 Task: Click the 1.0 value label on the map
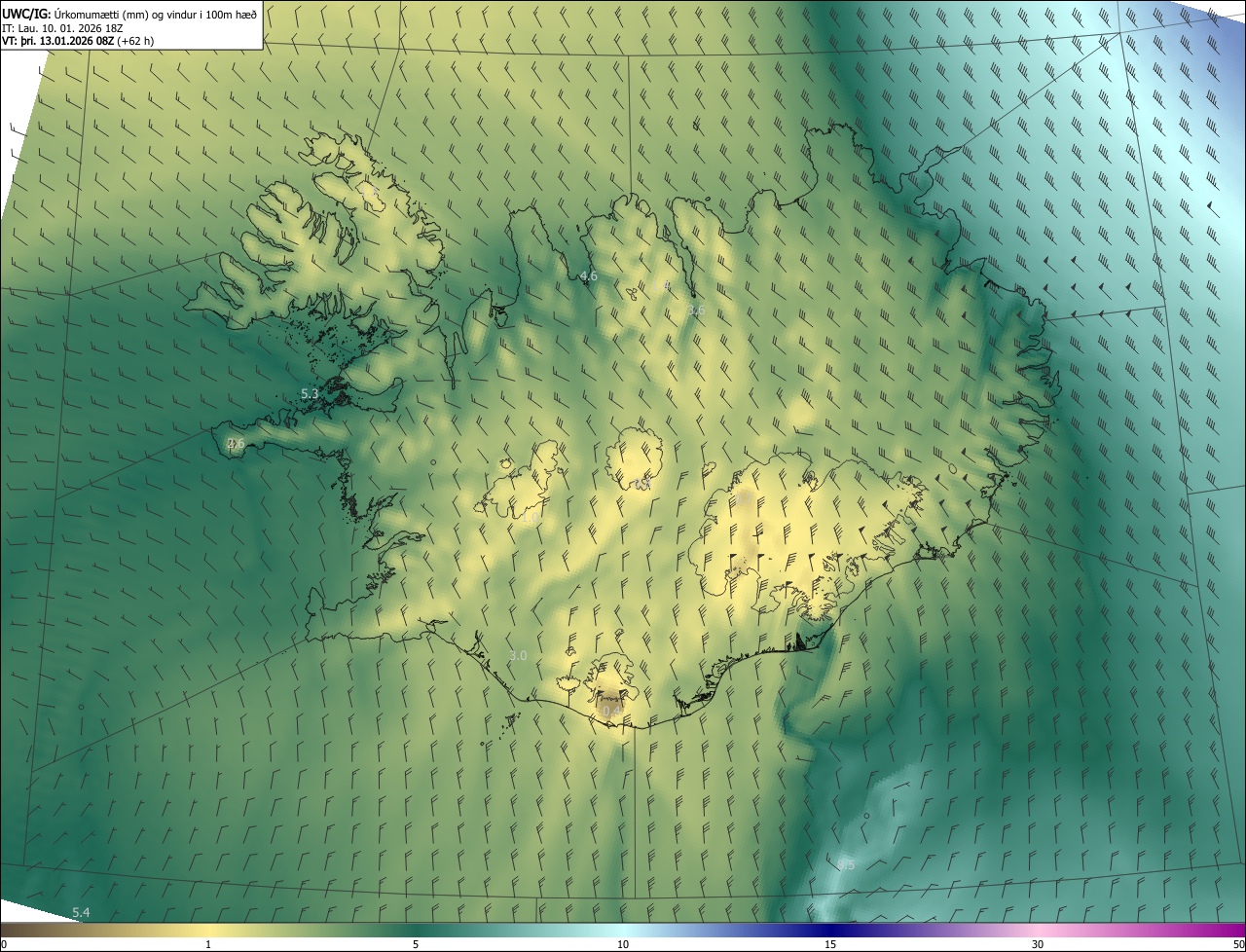click(x=531, y=519)
